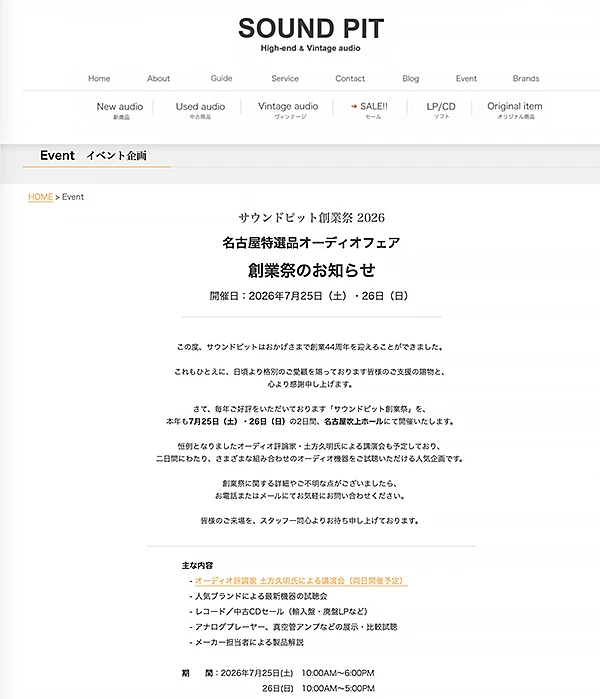The height and width of the screenshot is (699, 600).
Task: Click the メーカー担当者による製品解説 item
Action: click(249, 642)
